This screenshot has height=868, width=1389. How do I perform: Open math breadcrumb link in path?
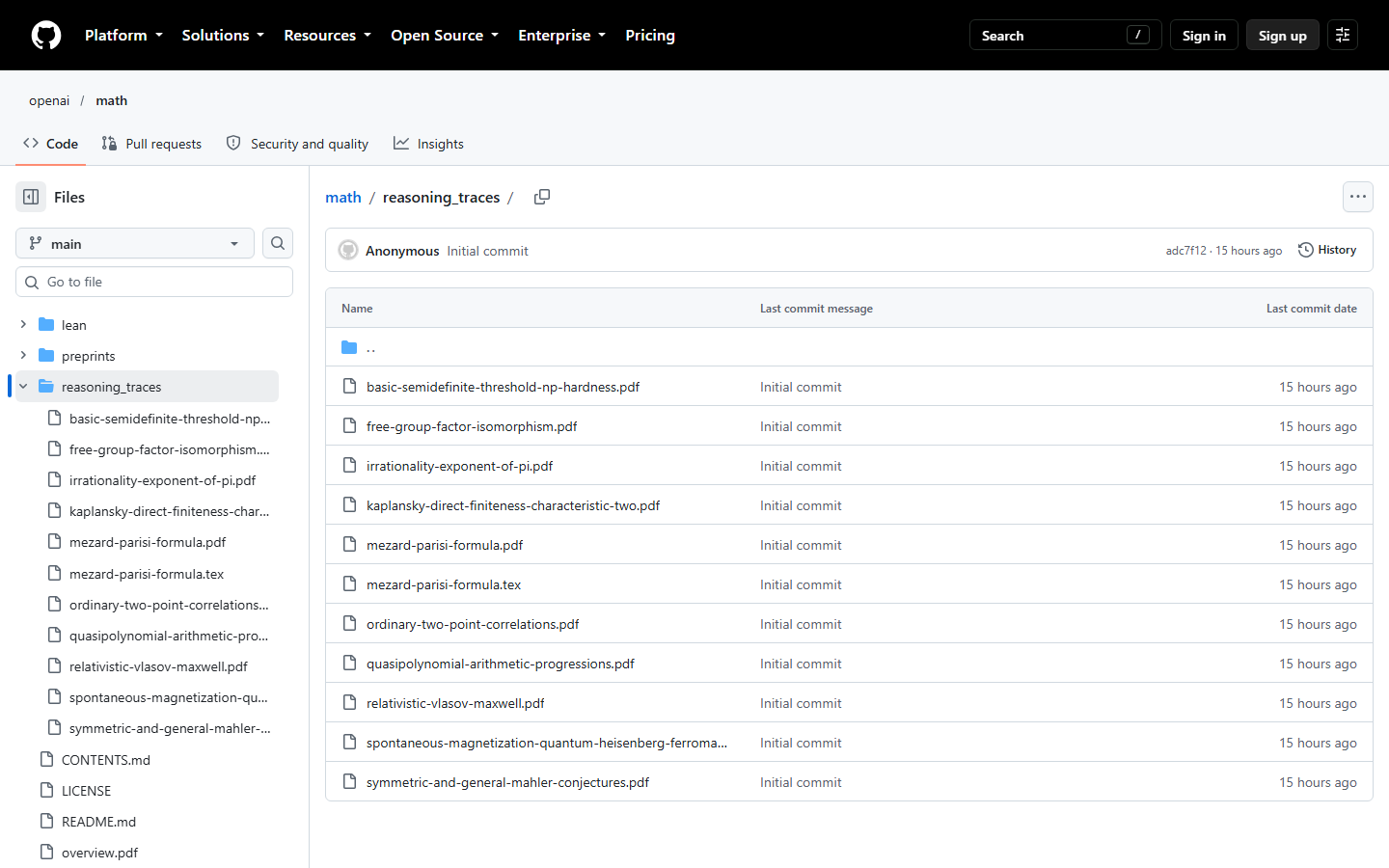[x=343, y=197]
